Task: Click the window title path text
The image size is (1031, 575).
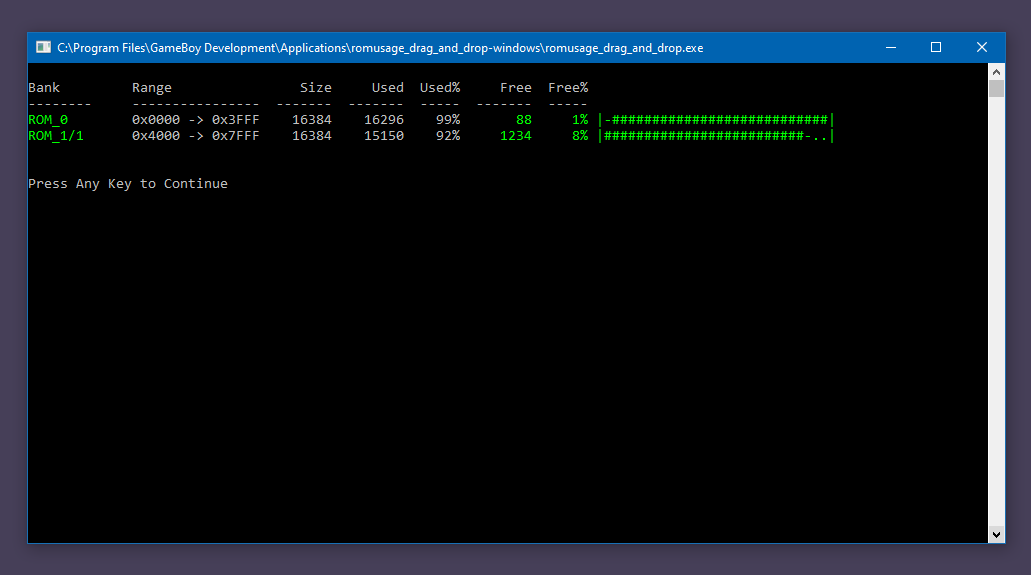Action: (x=380, y=47)
